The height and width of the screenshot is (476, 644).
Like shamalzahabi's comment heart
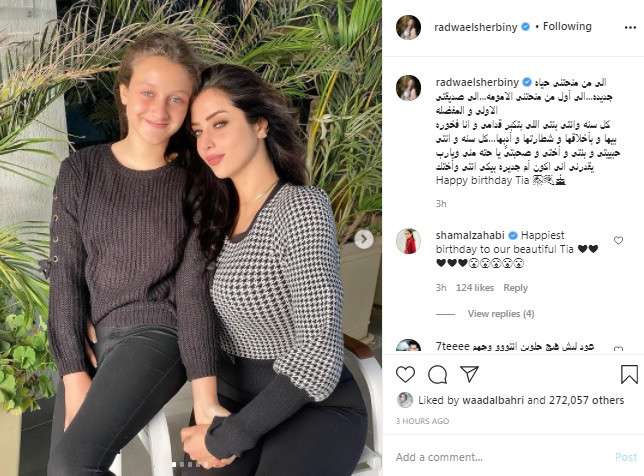[618, 240]
